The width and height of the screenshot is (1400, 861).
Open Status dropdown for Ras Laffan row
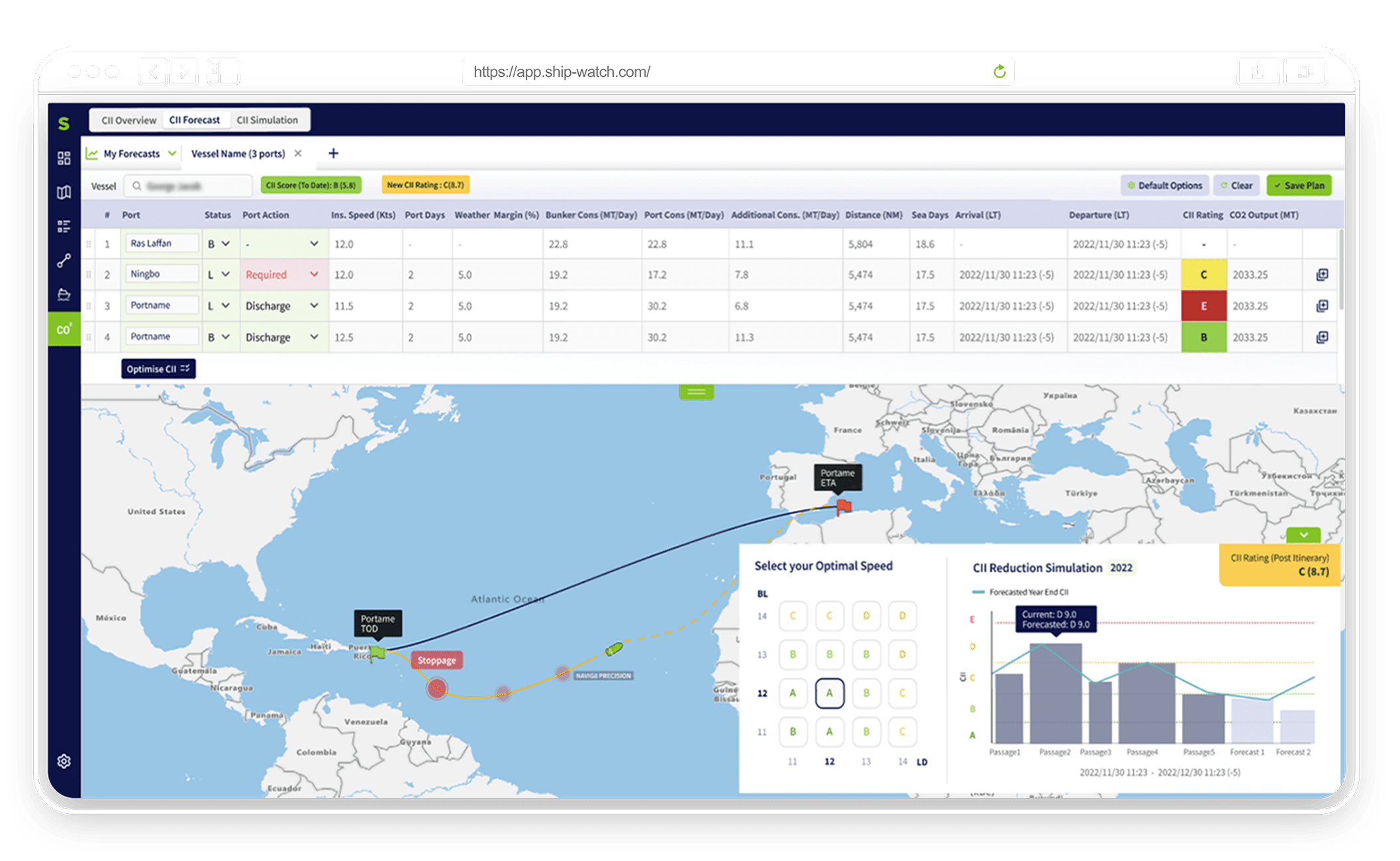click(x=225, y=244)
